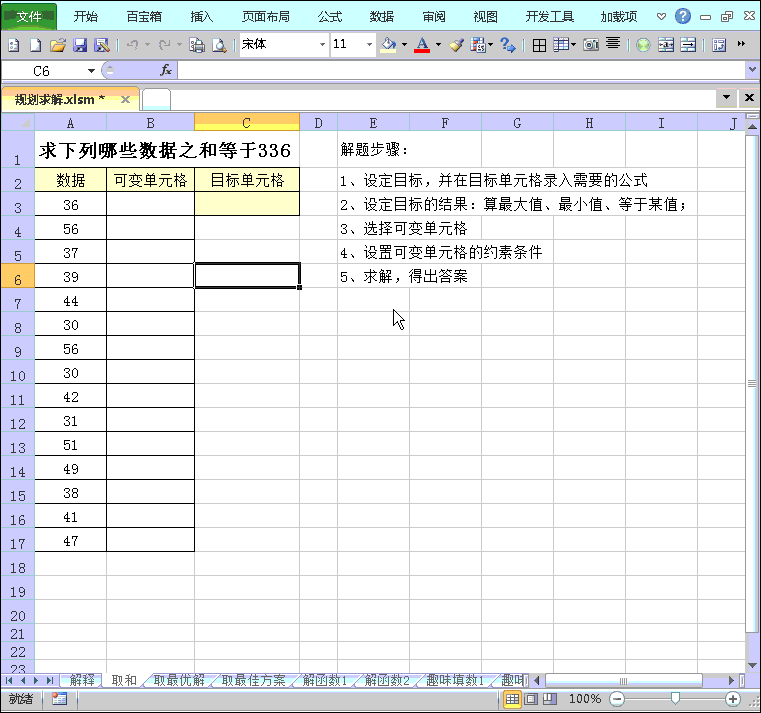
Task: Select cell containing 目标单元格
Action: coord(247,180)
